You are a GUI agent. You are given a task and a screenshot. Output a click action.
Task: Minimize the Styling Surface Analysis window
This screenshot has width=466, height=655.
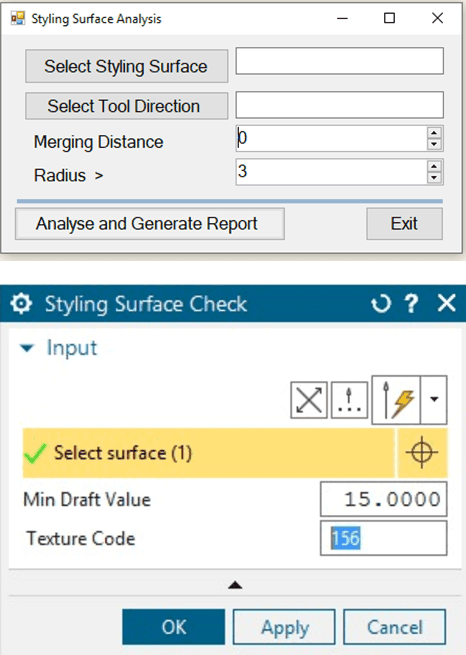[x=342, y=18]
